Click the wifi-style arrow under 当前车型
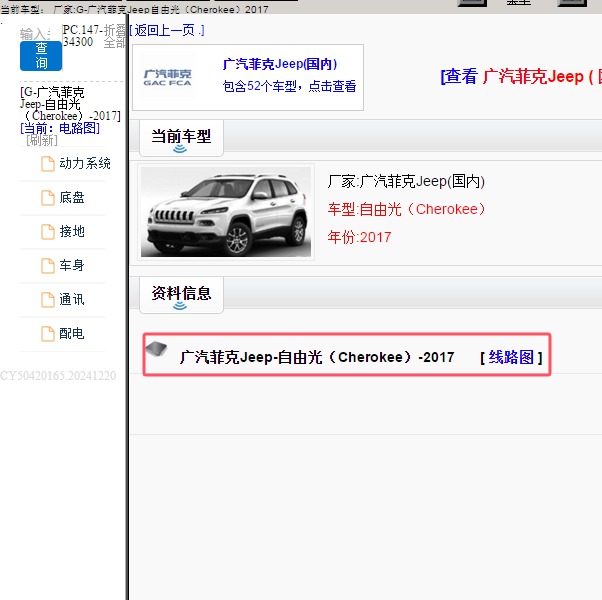Image resolution: width=602 pixels, height=600 pixels. click(180, 149)
